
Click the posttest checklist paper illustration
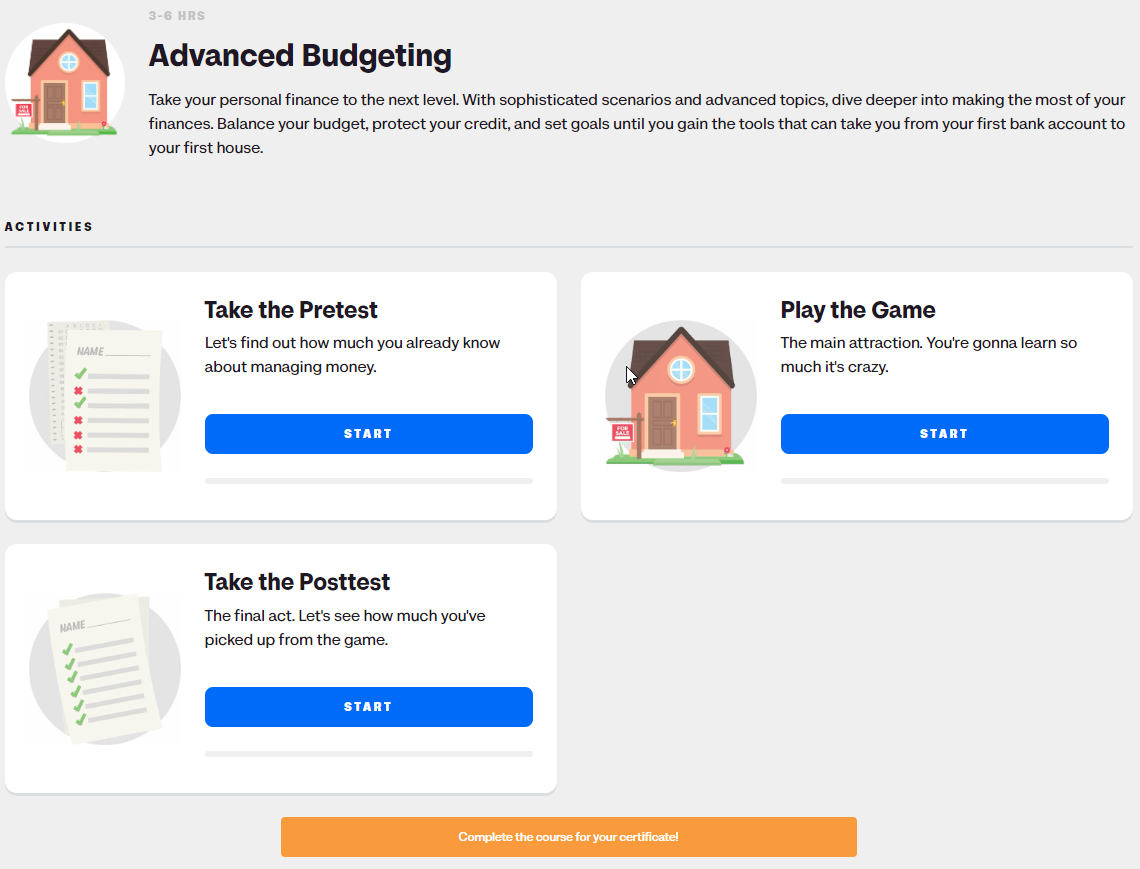(105, 668)
